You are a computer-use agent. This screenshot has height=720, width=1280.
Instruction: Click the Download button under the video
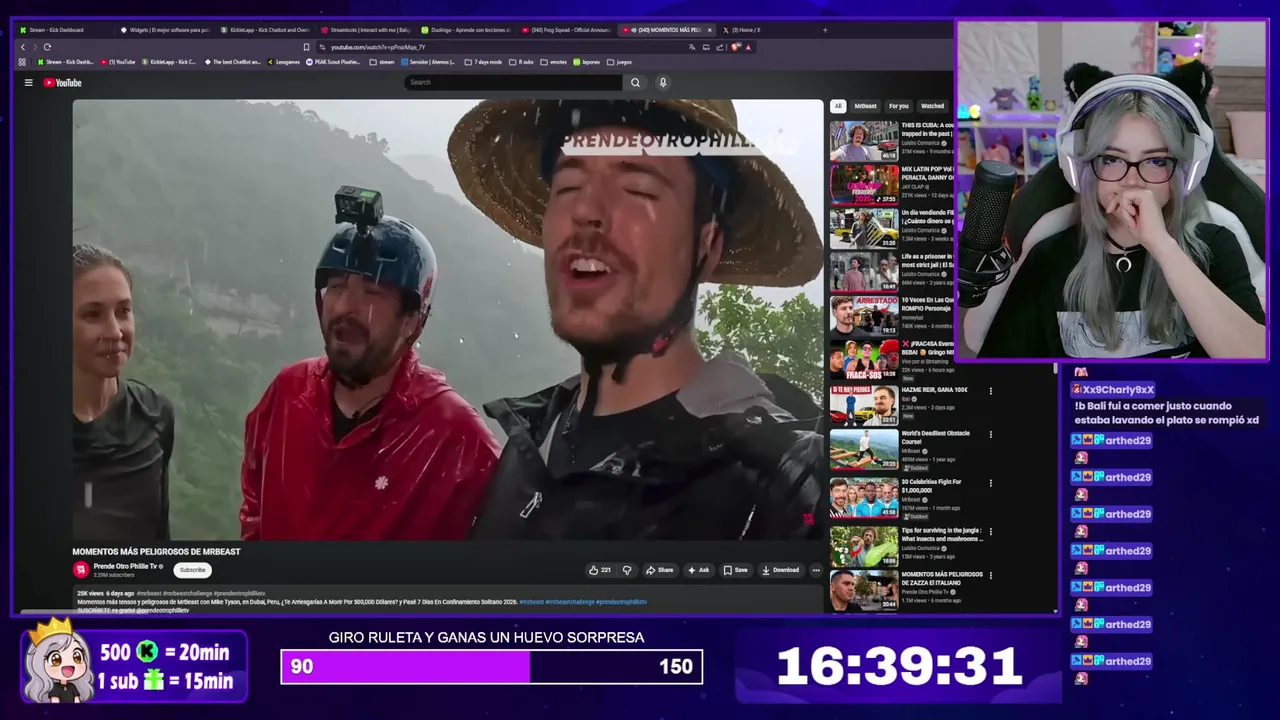tap(780, 570)
